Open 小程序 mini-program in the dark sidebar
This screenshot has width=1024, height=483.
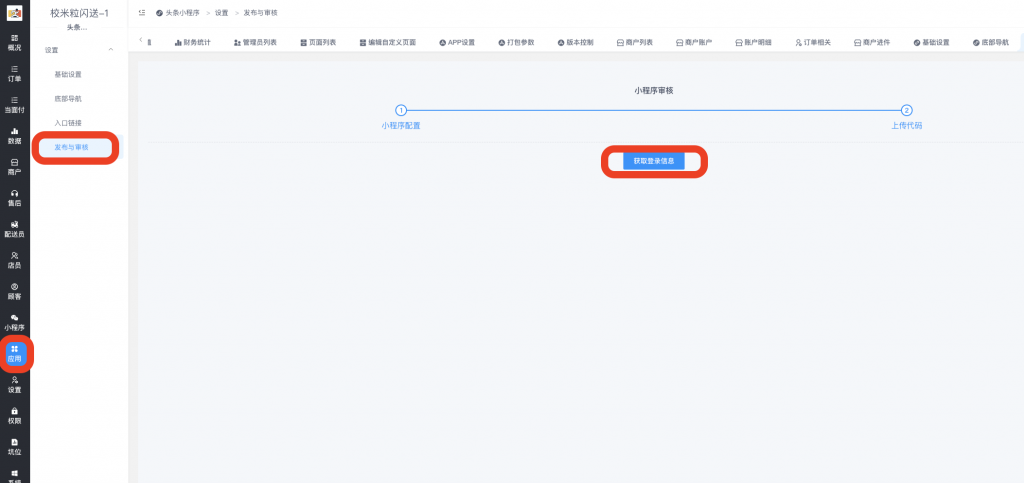pyautogui.click(x=14, y=322)
